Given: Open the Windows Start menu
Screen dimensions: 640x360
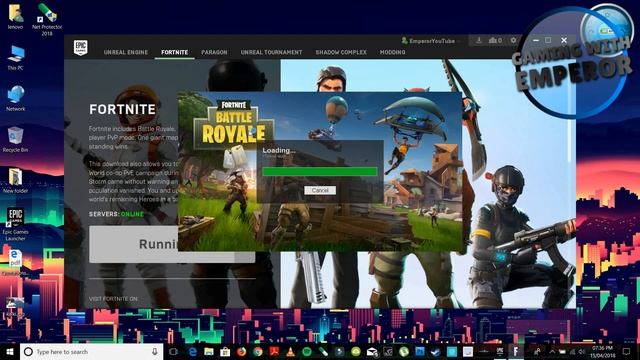Looking at the screenshot, I should pyautogui.click(x=9, y=351).
